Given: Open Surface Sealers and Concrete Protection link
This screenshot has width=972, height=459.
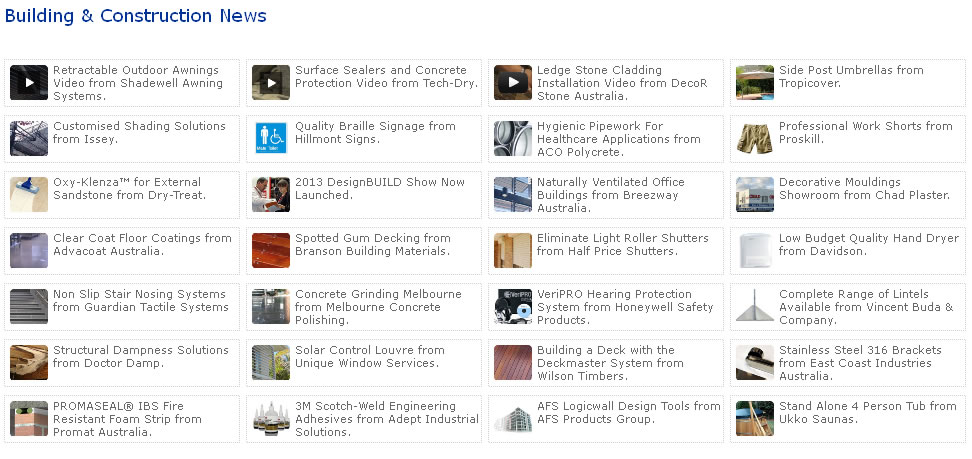Looking at the screenshot, I should coord(387,76).
